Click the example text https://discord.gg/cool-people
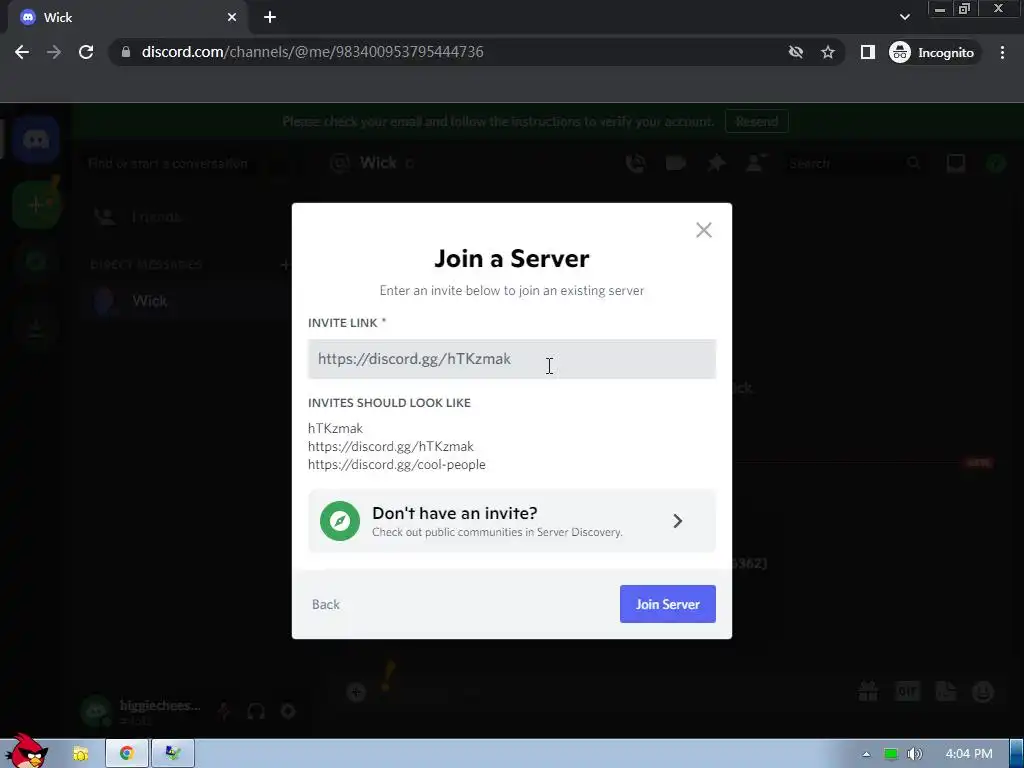 pyautogui.click(x=396, y=464)
